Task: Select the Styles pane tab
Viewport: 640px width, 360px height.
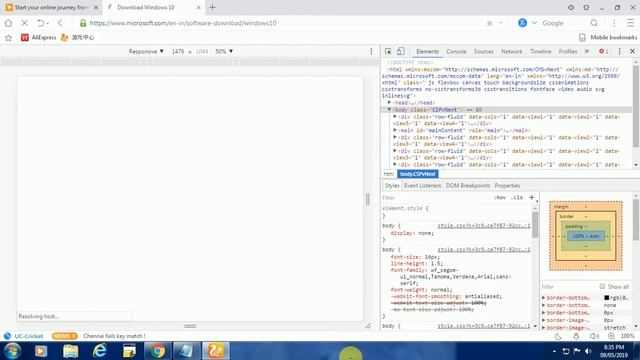Action: coord(392,186)
